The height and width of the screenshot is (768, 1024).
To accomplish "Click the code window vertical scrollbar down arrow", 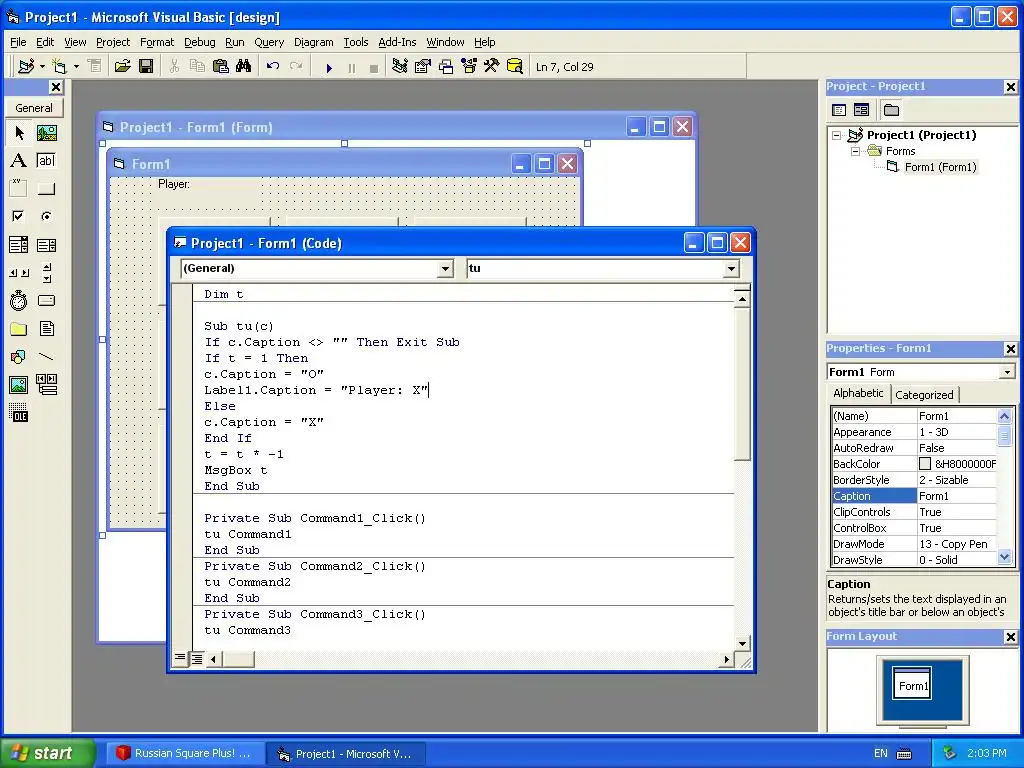I will coord(742,643).
